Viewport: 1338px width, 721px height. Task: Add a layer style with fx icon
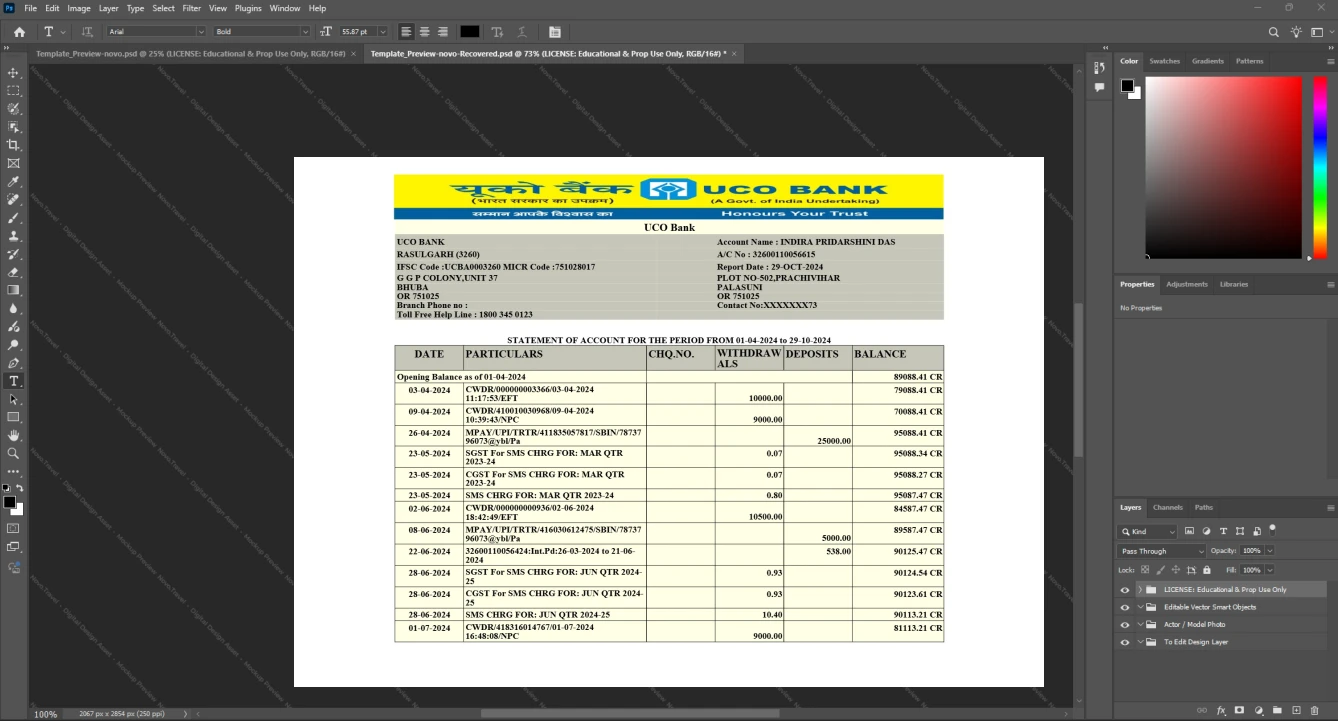pos(1221,710)
